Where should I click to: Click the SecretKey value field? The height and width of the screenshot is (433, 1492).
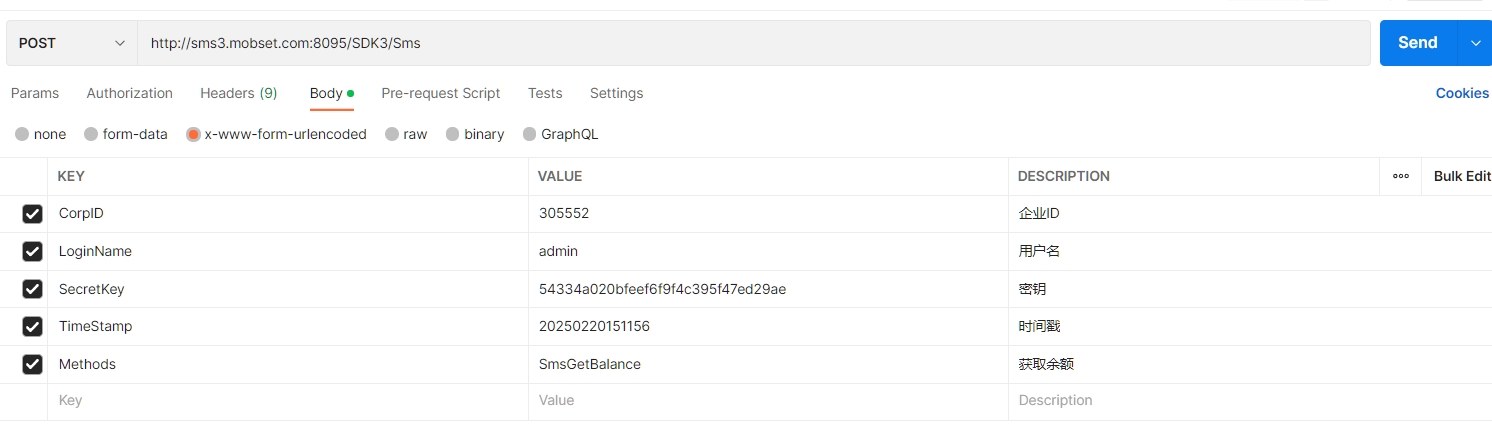coord(767,289)
